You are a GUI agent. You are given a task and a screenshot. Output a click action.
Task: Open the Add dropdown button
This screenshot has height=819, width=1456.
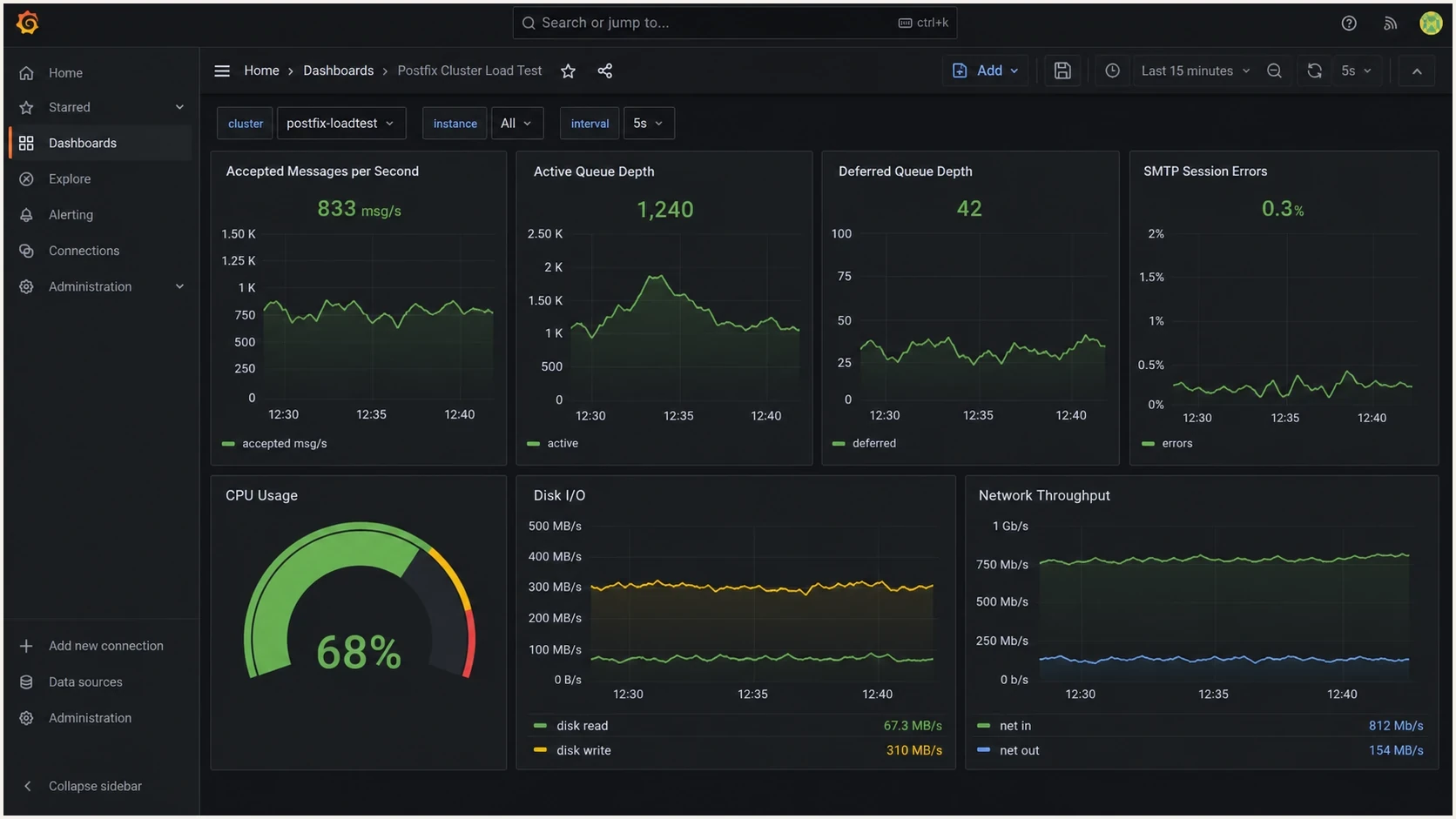(x=985, y=70)
